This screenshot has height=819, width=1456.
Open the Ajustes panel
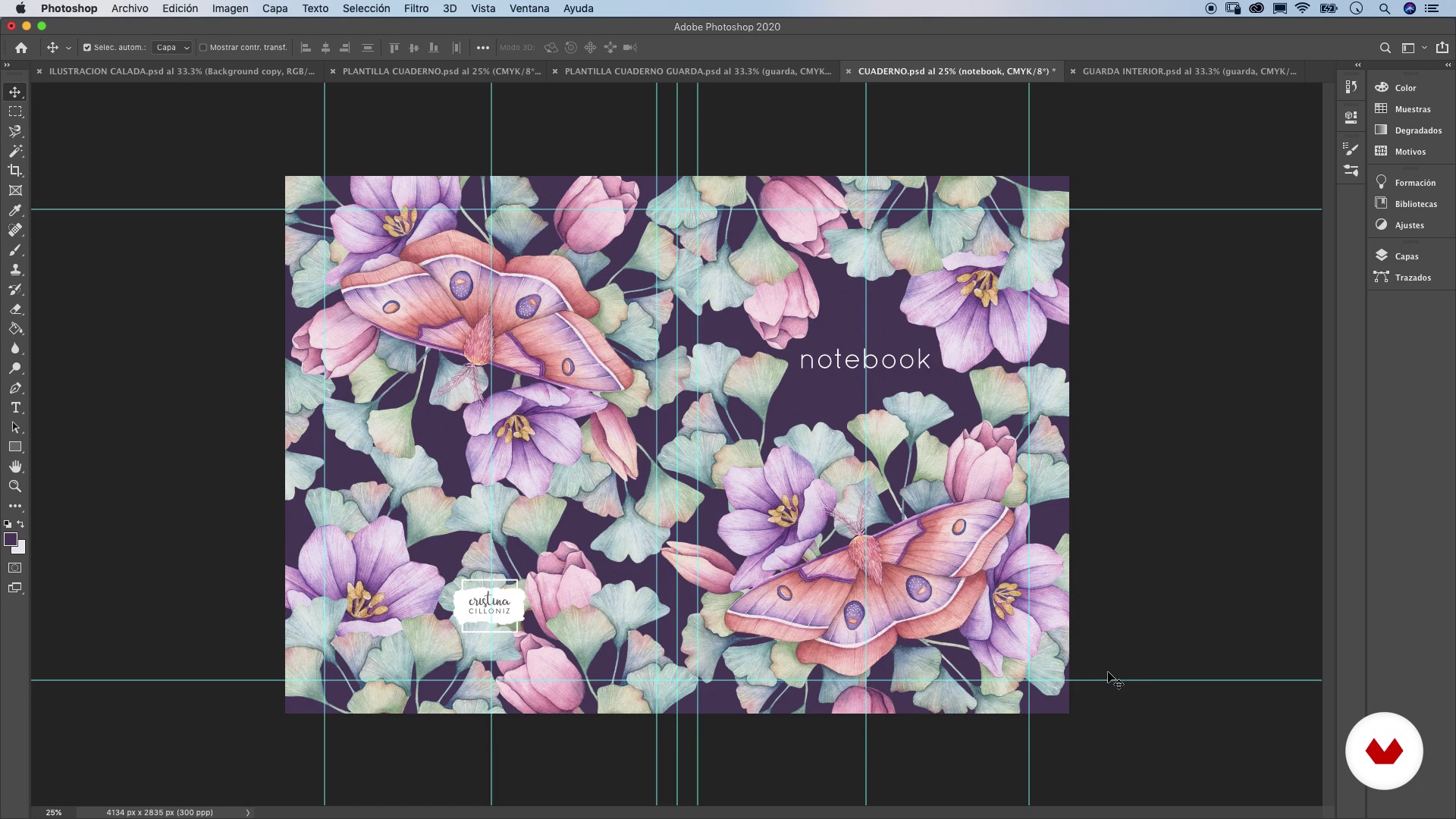click(x=1410, y=225)
